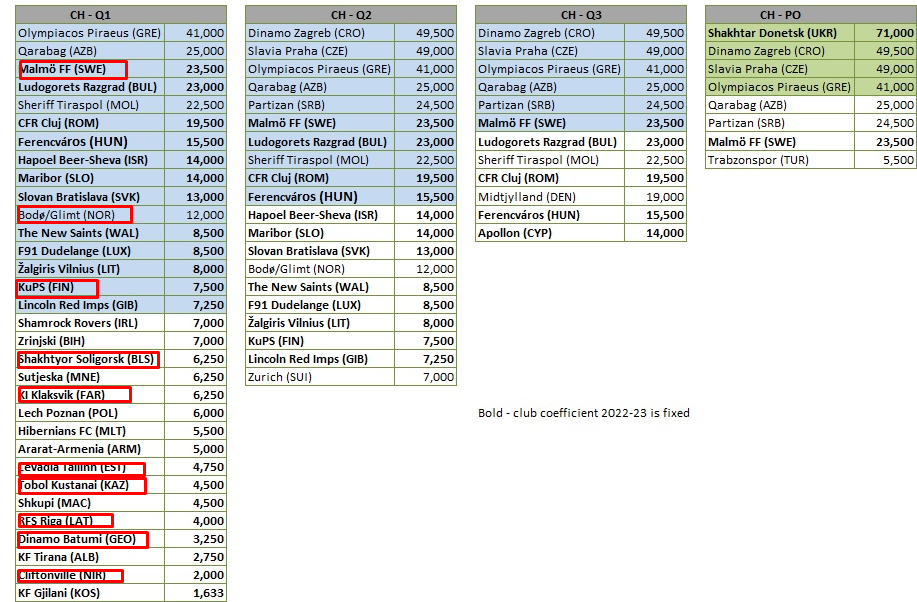Click the 4,750 coefficient value
917x602 pixels.
(x=195, y=467)
